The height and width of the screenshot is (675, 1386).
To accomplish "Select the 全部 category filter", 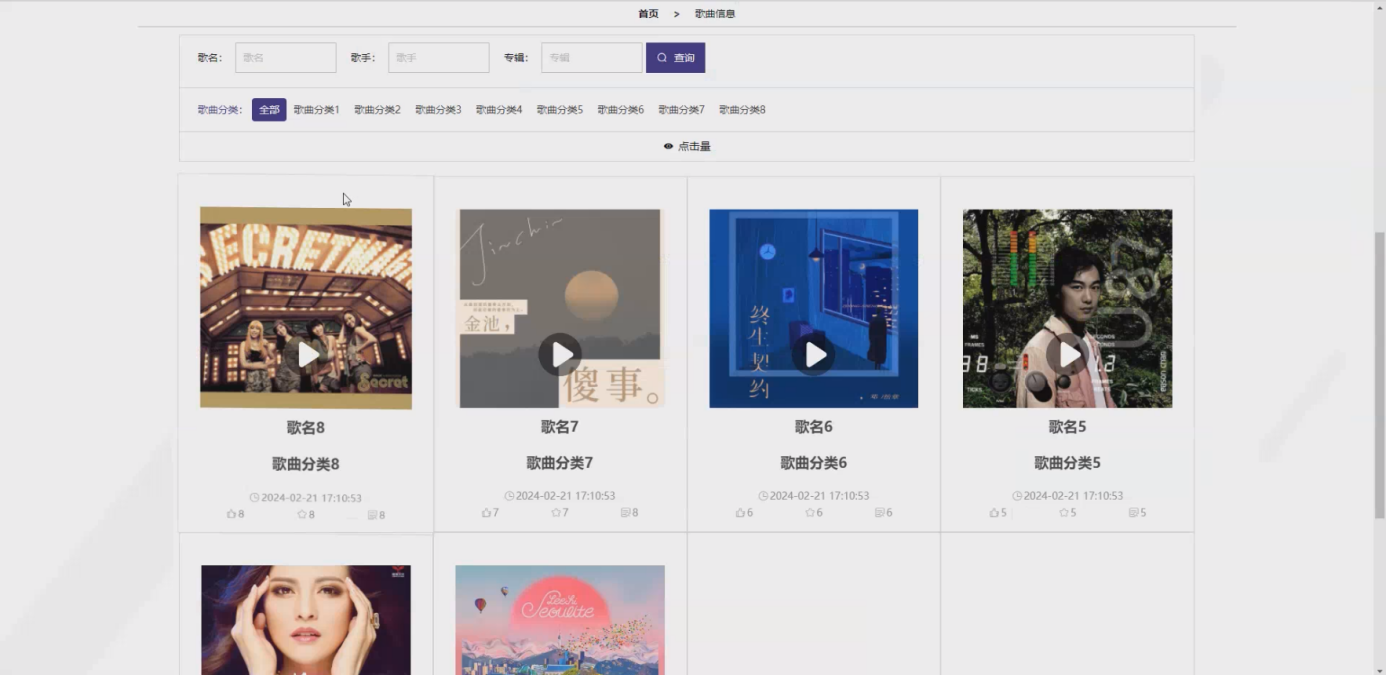I will pyautogui.click(x=269, y=110).
